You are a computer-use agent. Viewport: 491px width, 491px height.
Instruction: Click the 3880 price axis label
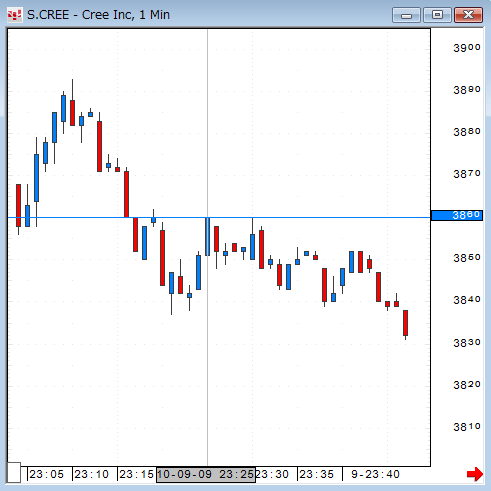coord(467,132)
